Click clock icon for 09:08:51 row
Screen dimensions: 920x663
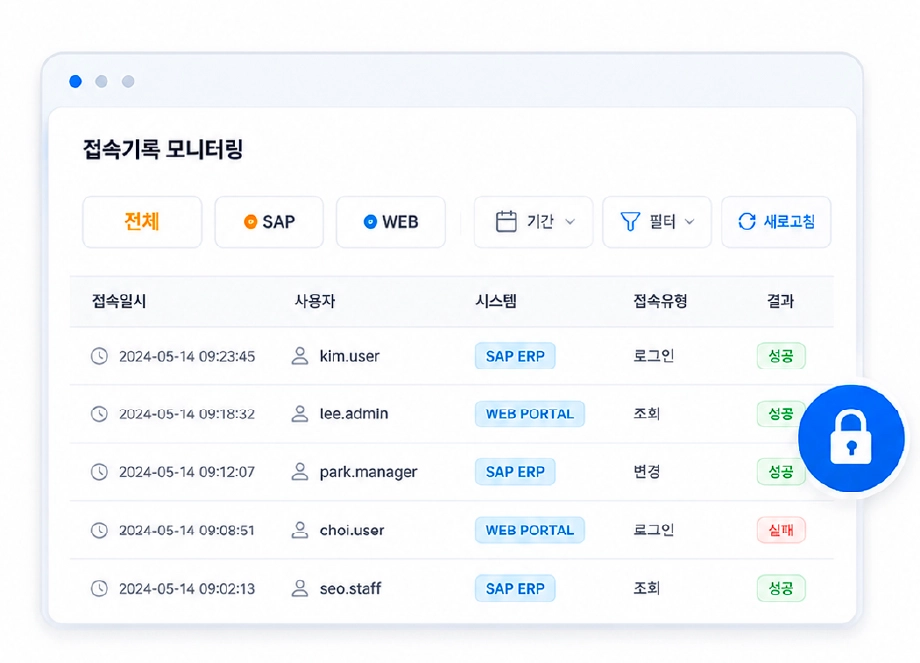pos(99,530)
